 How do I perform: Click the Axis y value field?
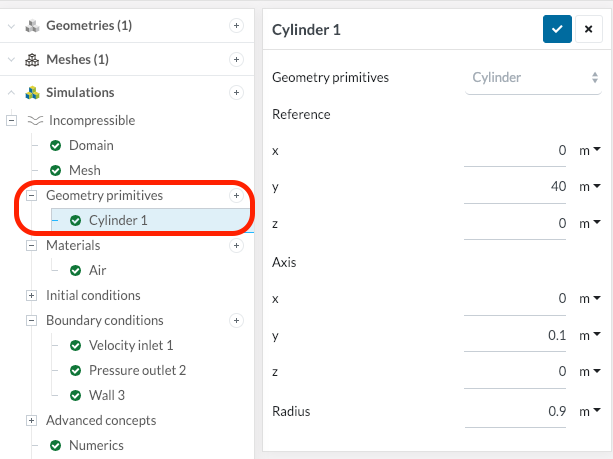[x=520, y=335]
